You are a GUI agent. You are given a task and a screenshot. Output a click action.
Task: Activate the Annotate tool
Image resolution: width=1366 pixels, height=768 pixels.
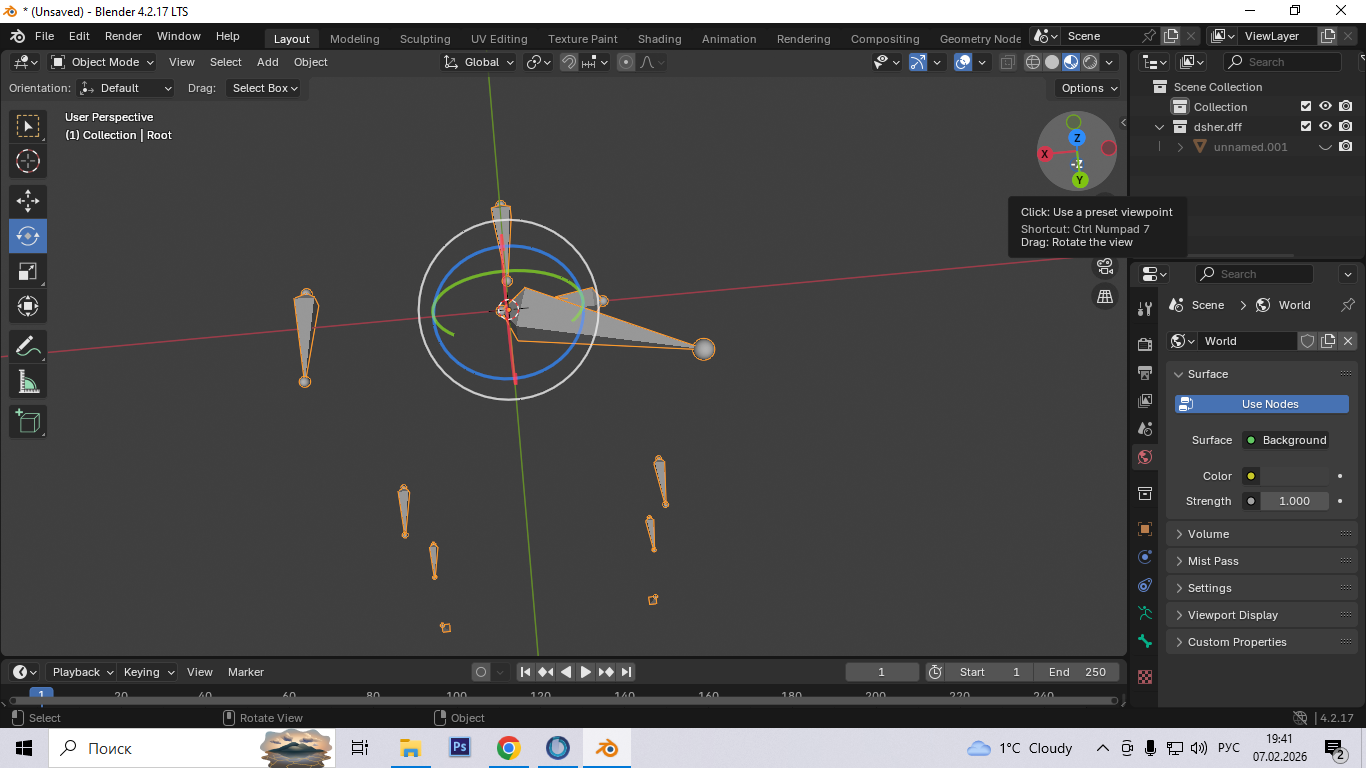(x=28, y=347)
